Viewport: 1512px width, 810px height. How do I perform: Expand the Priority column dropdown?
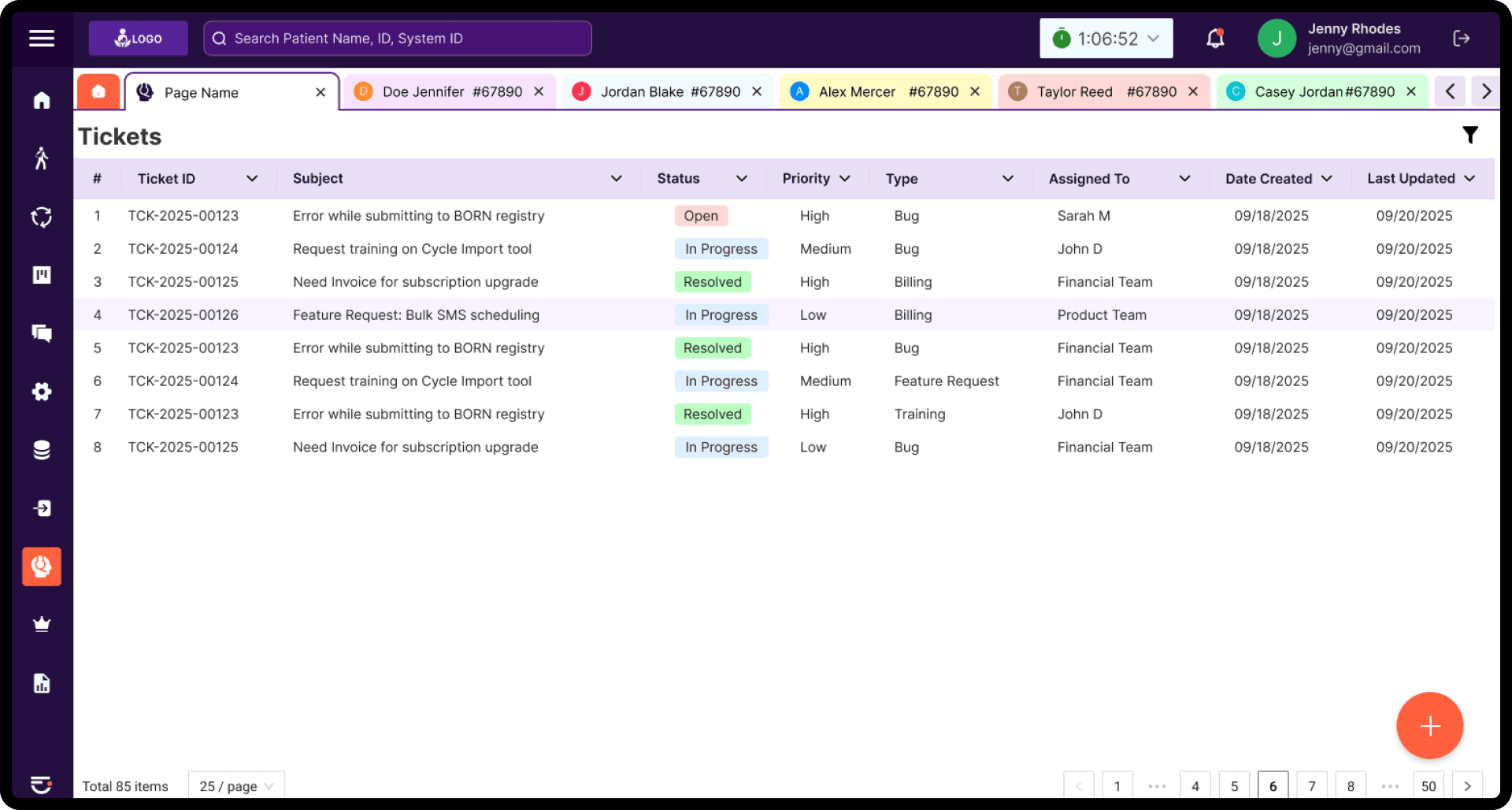click(846, 178)
